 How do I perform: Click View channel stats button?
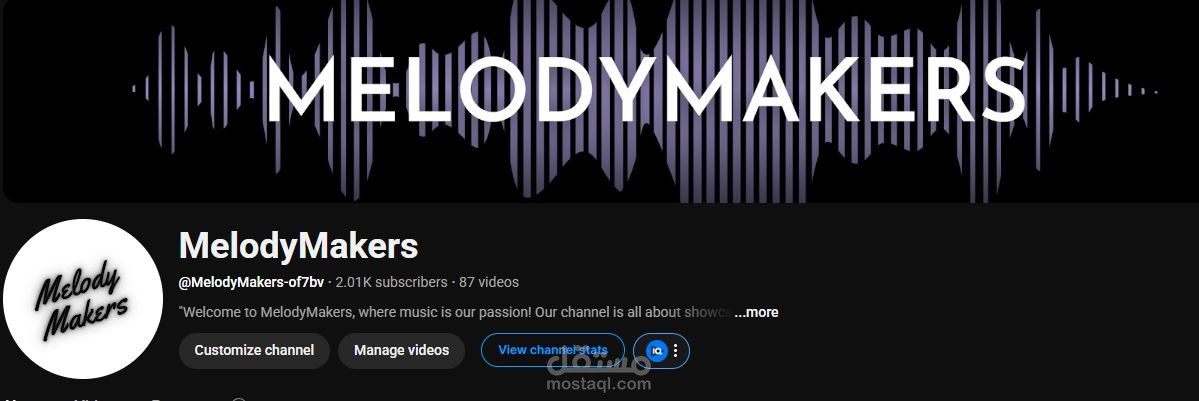(553, 350)
